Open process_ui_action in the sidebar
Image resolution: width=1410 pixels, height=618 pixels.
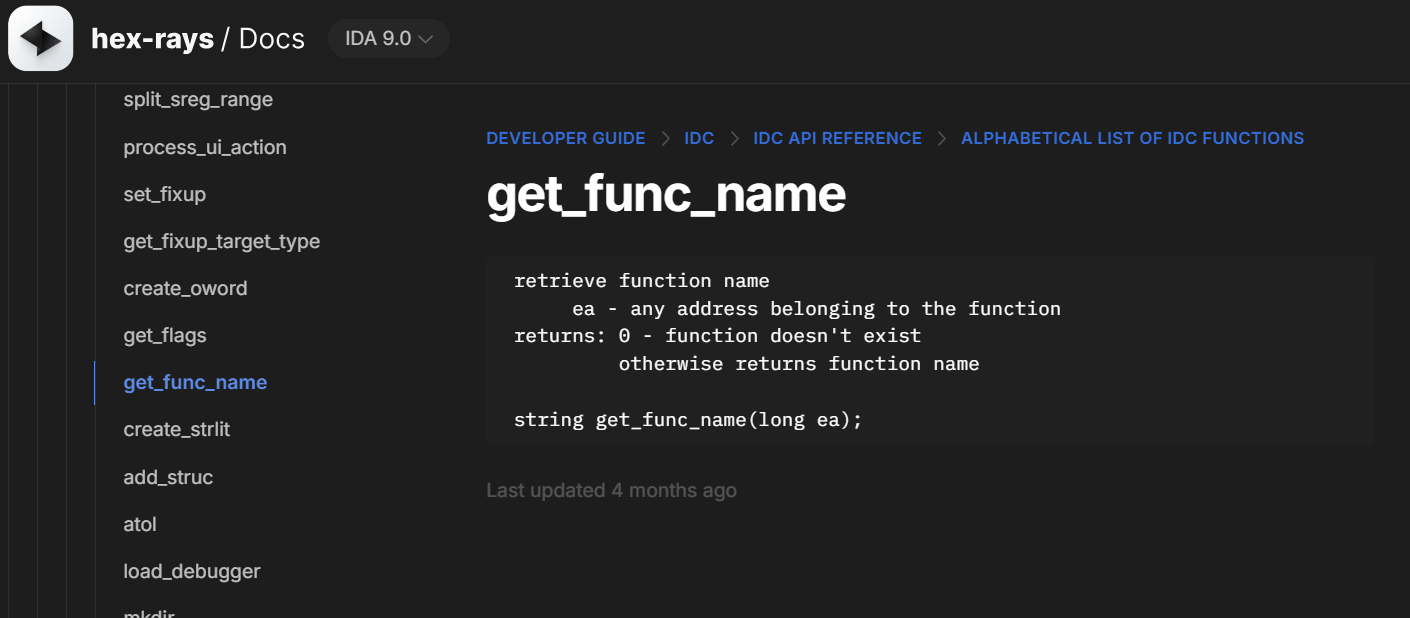(x=205, y=147)
